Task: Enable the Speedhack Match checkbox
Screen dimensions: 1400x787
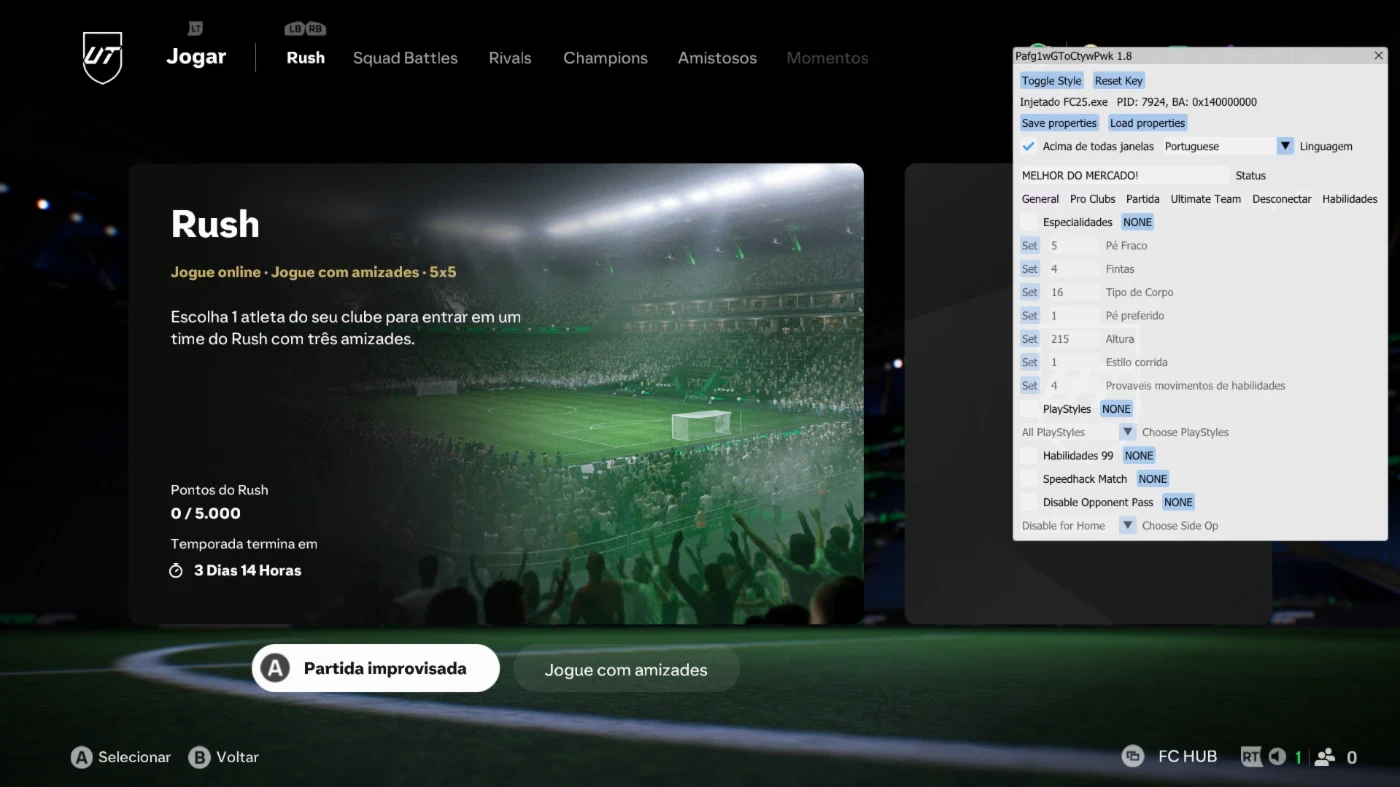Action: pyautogui.click(x=1028, y=479)
